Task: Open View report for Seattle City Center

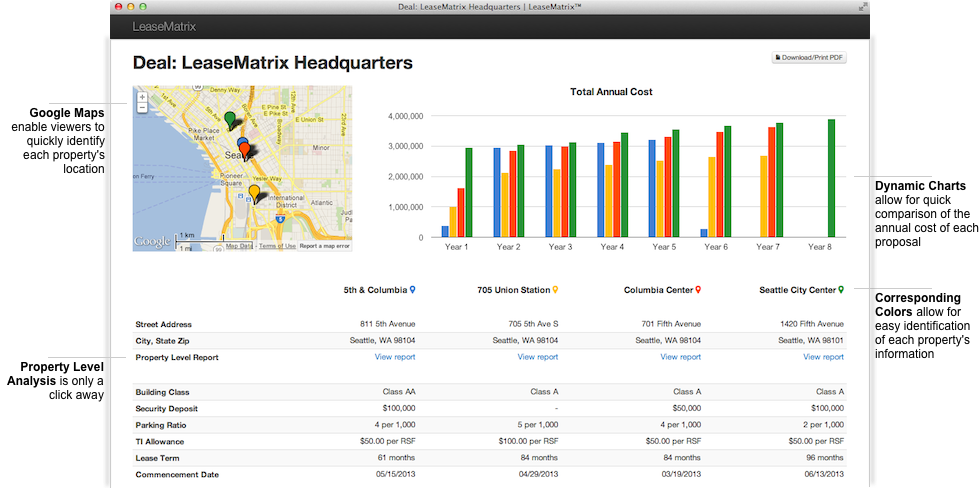Action: [823, 357]
